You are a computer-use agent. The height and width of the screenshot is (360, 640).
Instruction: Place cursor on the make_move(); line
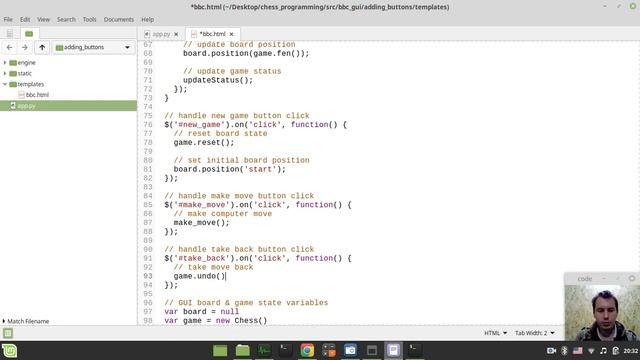(x=201, y=222)
